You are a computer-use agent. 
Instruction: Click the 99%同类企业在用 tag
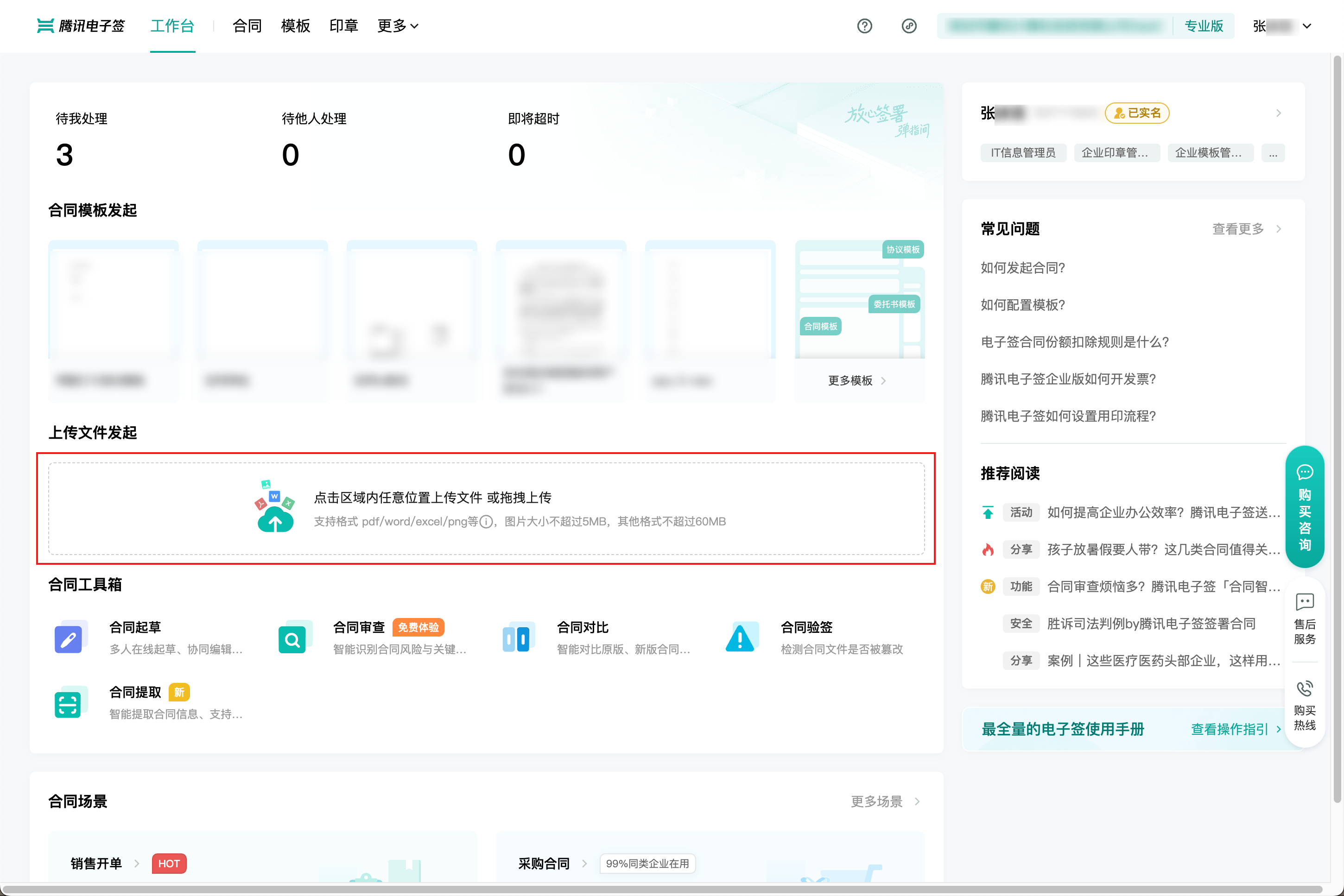(647, 864)
